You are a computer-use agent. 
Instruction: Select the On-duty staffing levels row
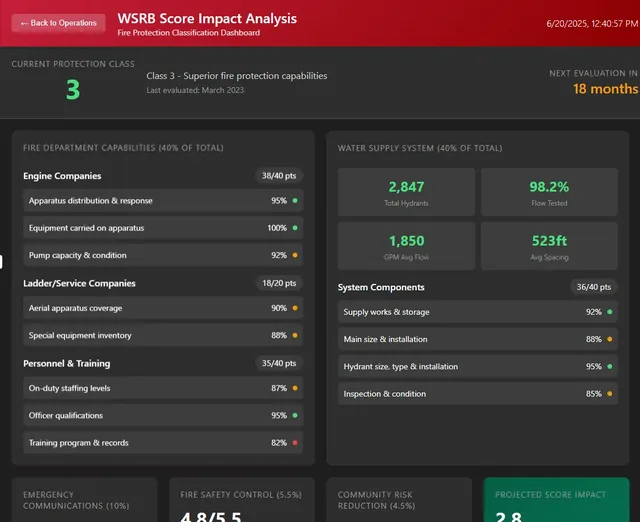point(163,388)
